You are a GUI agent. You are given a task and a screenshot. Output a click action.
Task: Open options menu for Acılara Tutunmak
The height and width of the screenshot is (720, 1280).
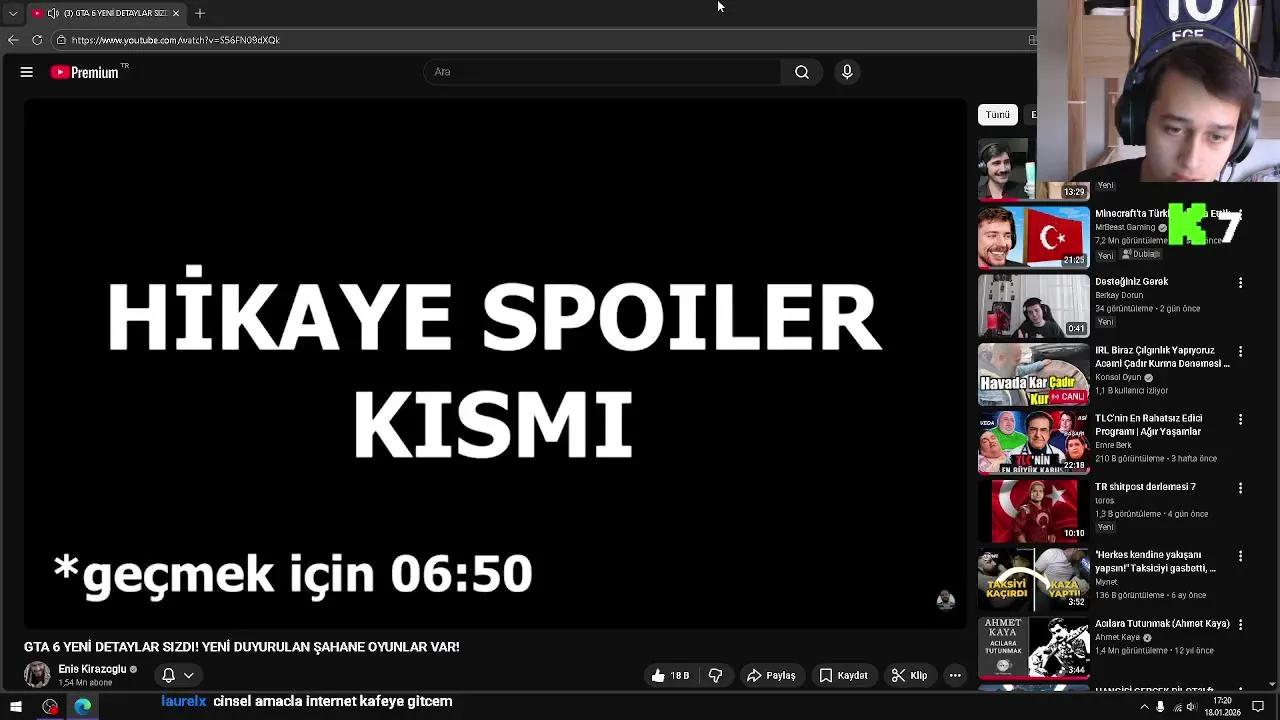pos(1240,625)
